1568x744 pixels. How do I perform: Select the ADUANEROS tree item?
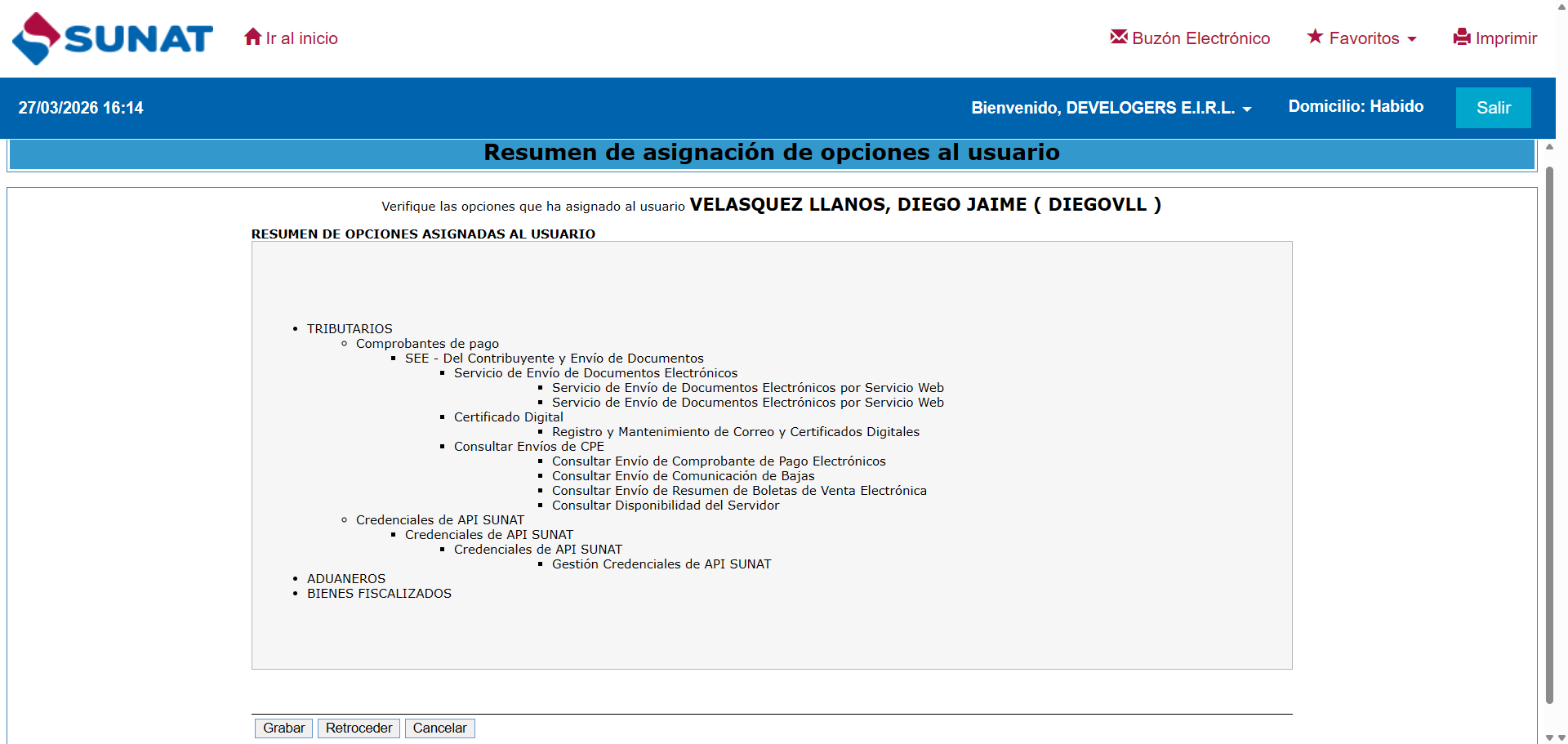pyautogui.click(x=346, y=579)
